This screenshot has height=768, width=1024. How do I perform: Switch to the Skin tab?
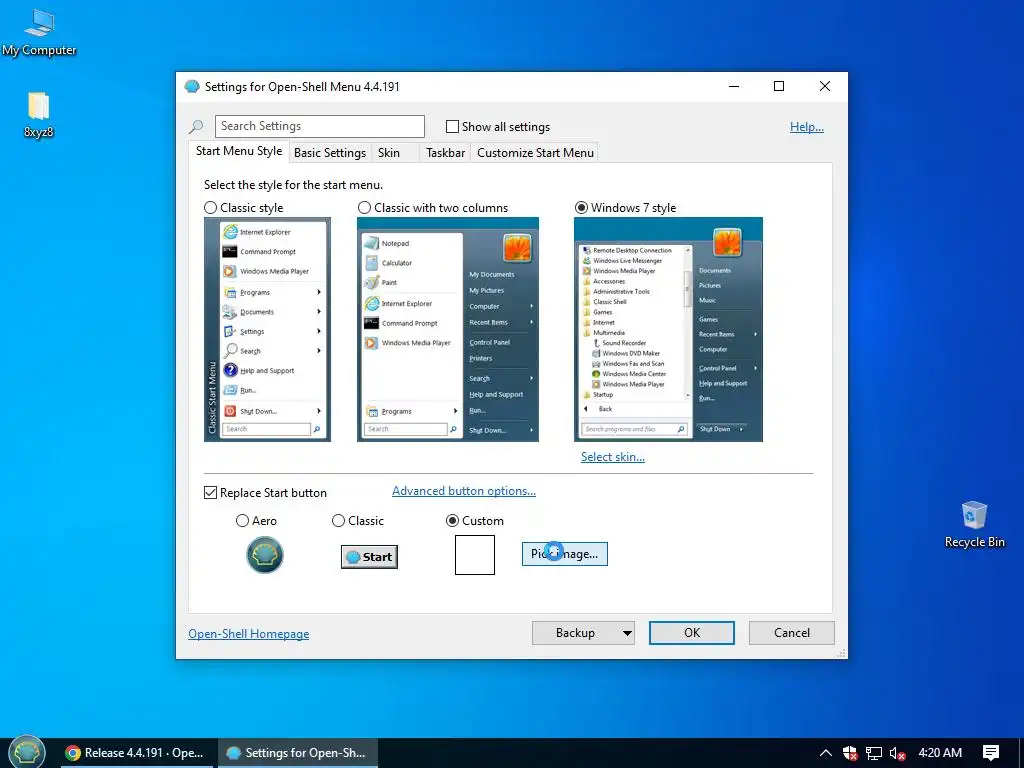pos(389,153)
